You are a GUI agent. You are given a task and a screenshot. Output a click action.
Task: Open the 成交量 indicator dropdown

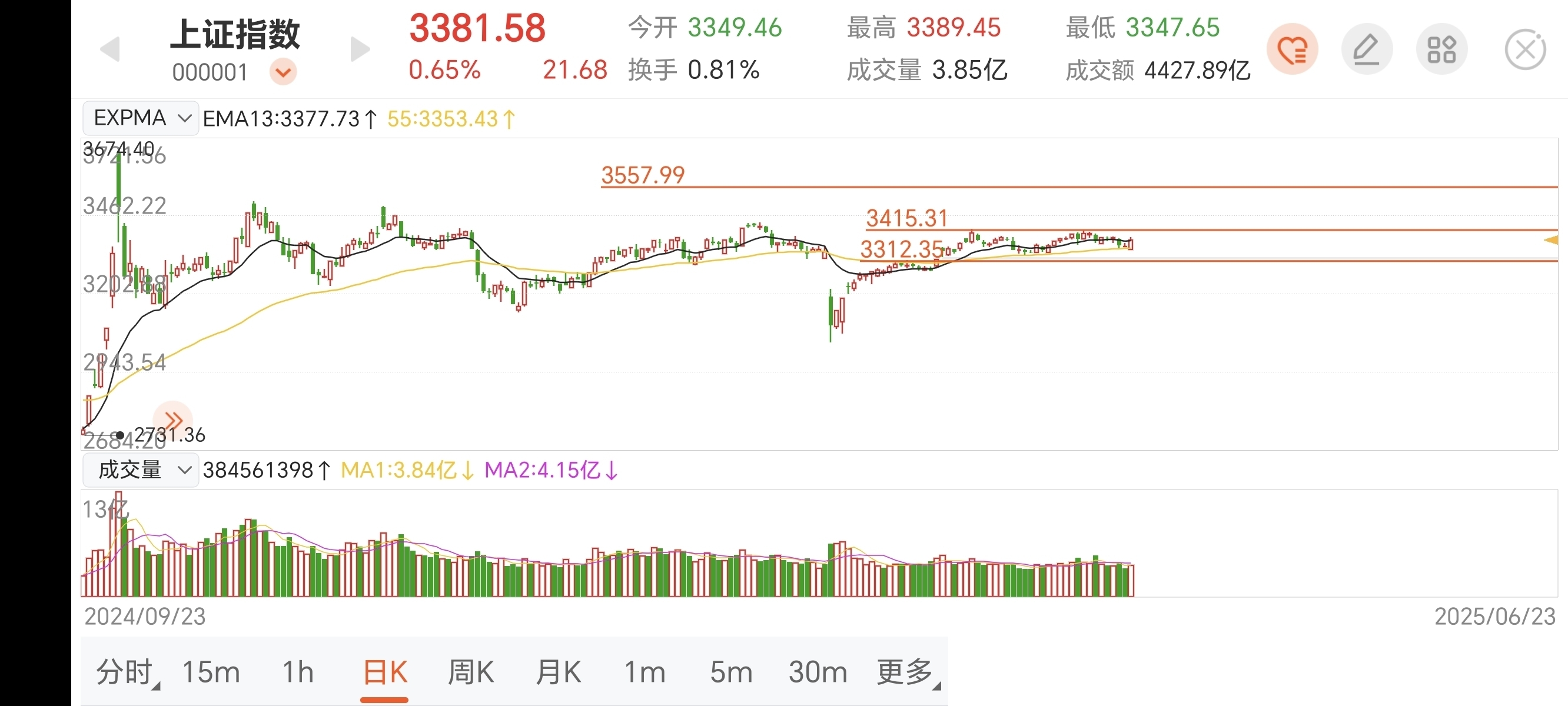click(141, 470)
